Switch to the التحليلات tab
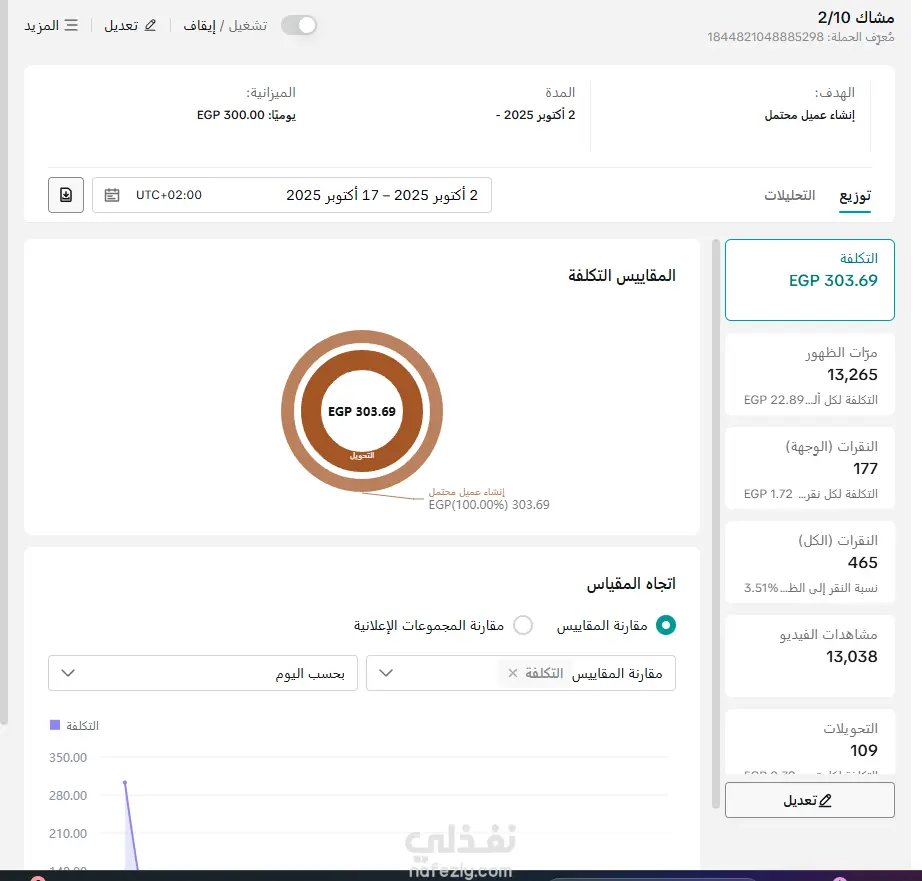 tap(789, 195)
